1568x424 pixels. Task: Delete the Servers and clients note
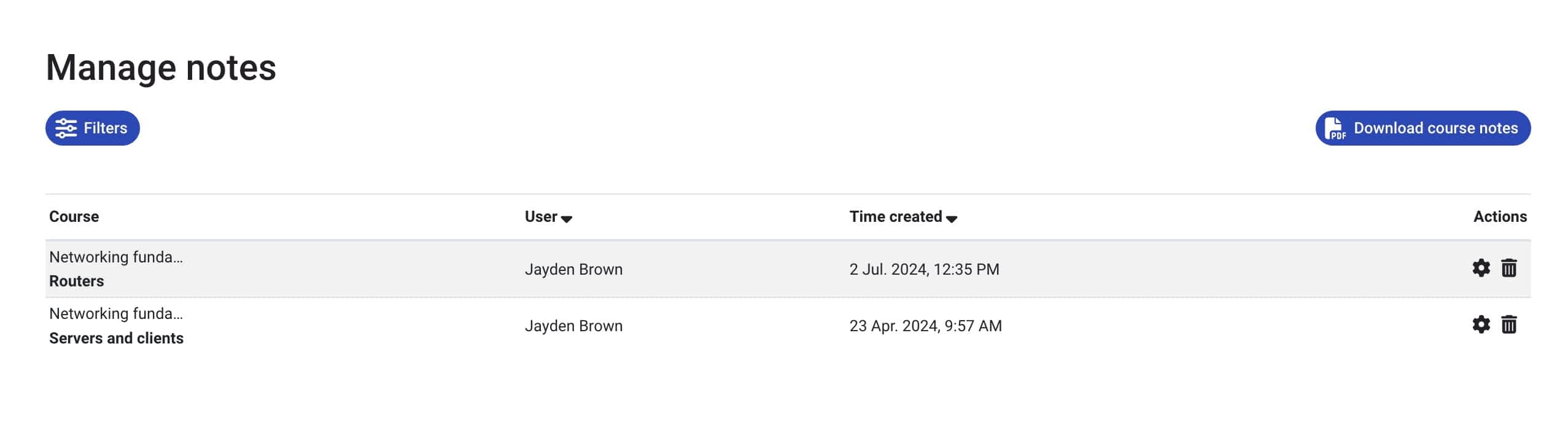1509,324
